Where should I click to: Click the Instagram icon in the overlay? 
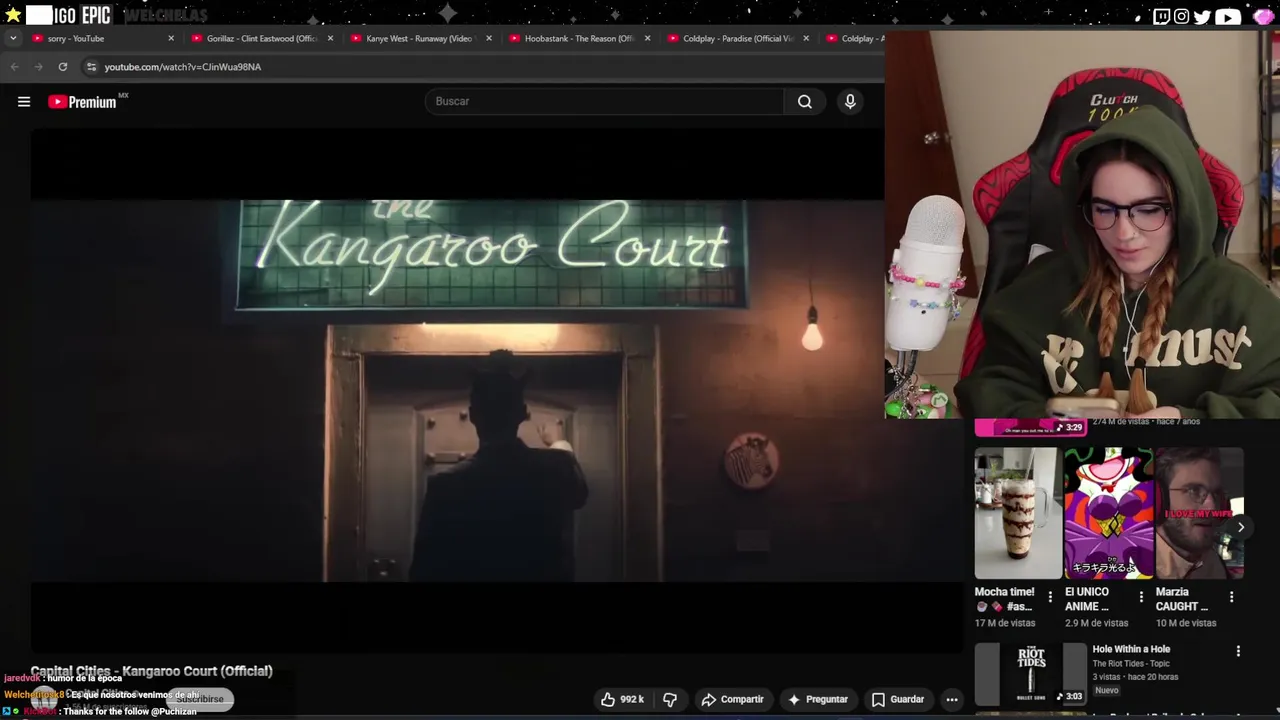[1182, 16]
